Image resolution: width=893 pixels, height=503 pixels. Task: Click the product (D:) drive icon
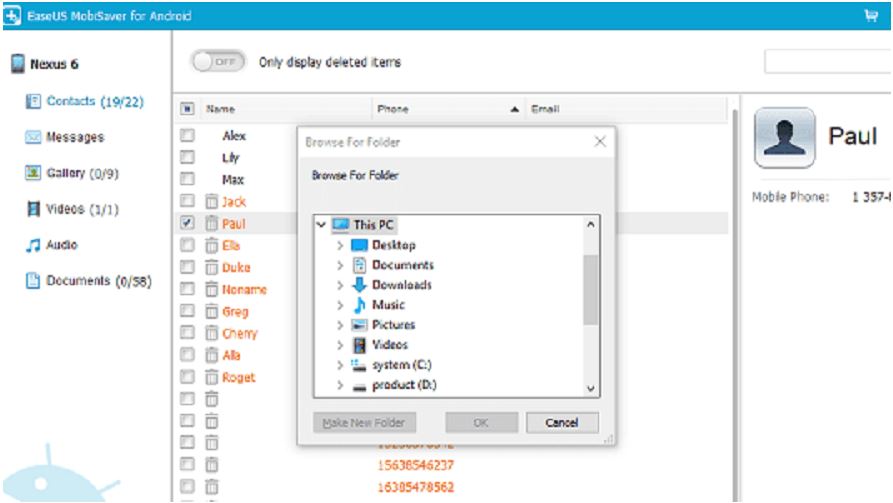point(359,387)
